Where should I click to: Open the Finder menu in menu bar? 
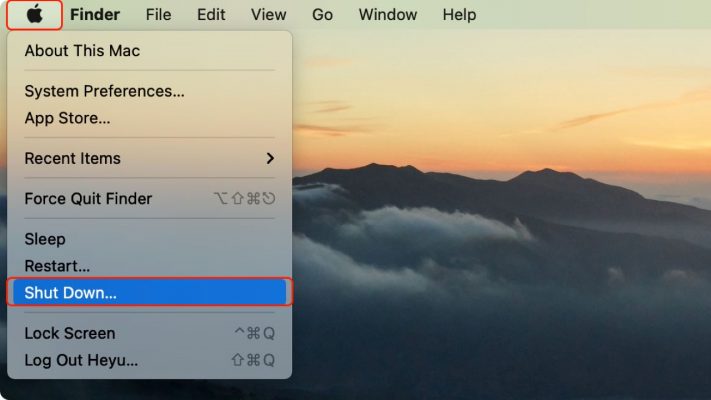(x=95, y=15)
